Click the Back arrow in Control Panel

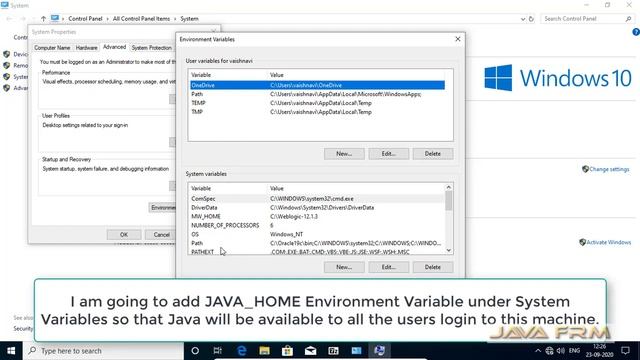pos(9,19)
